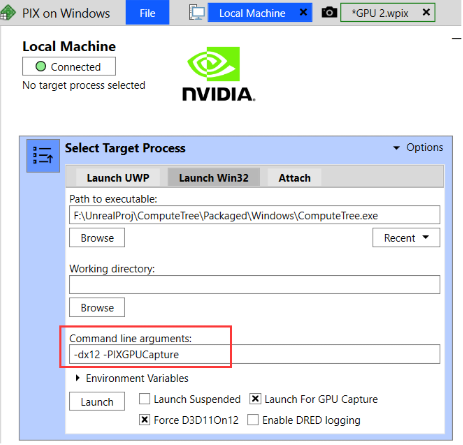
Task: Click the Command line arguments field
Action: (x=255, y=354)
